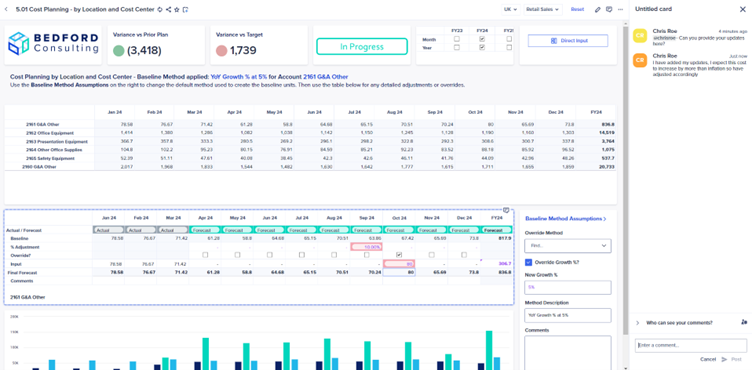Cancel the comment entry

pos(708,359)
